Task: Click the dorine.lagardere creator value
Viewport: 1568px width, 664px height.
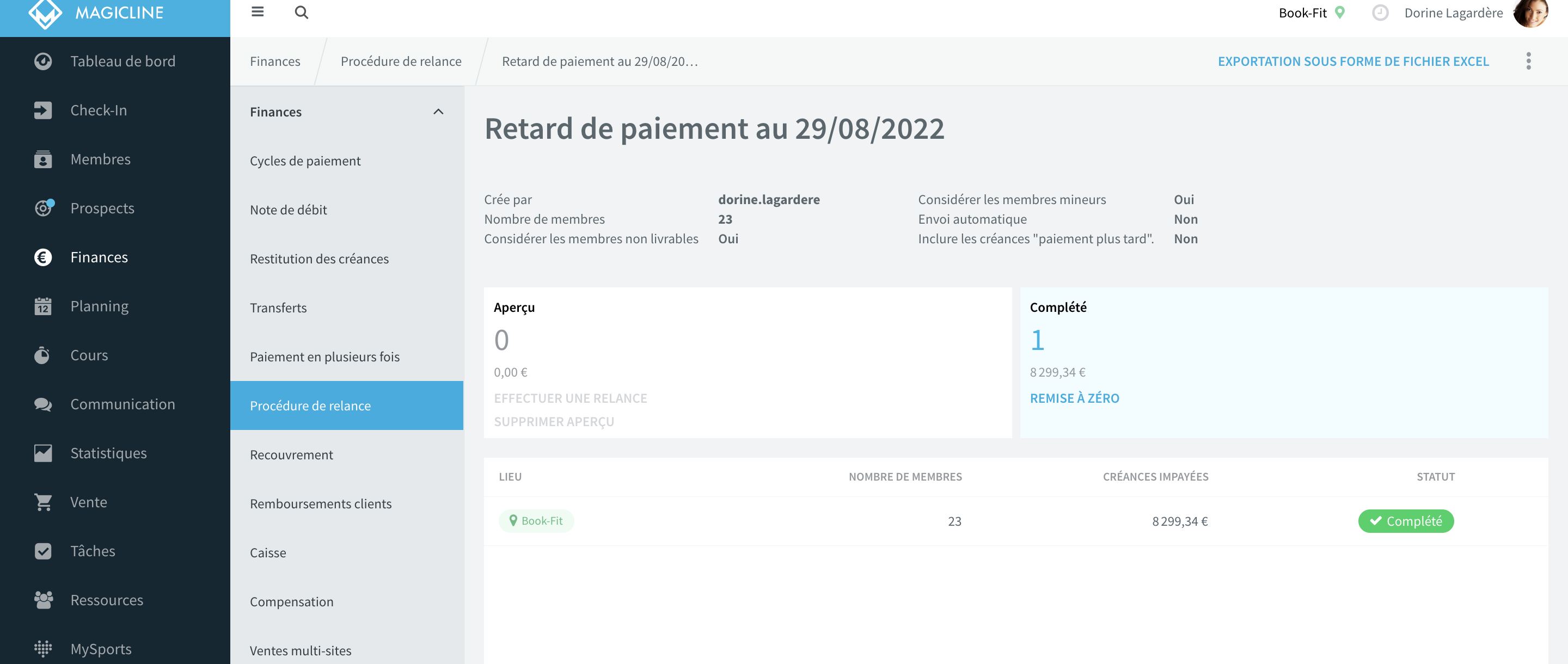Action: click(769, 200)
